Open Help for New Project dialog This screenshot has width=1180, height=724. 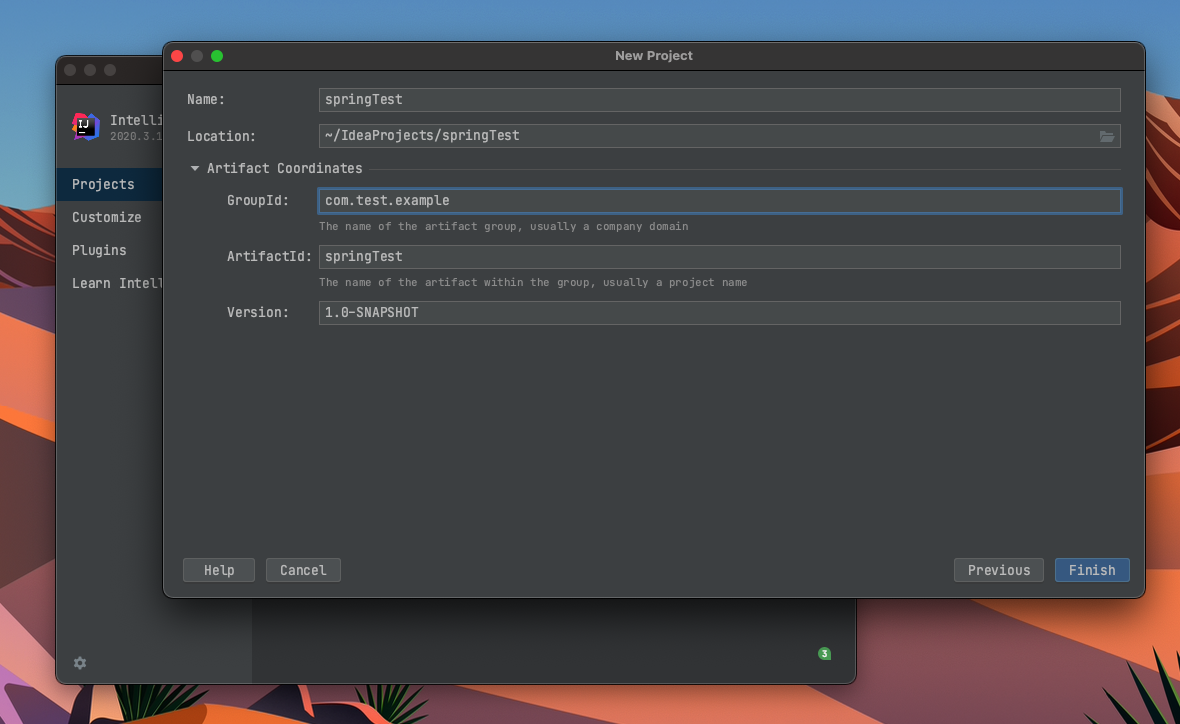(219, 570)
